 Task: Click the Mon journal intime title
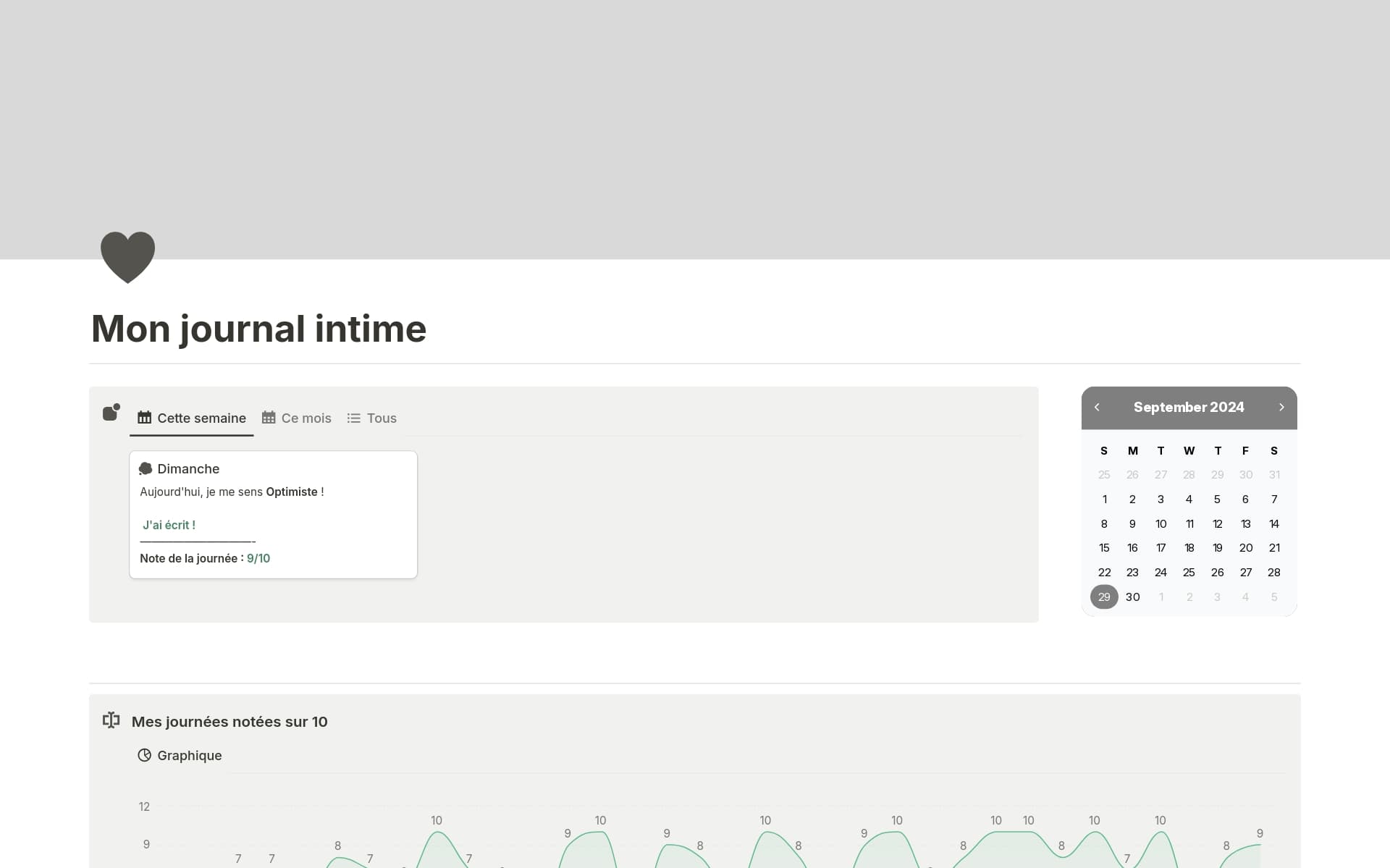(x=258, y=329)
